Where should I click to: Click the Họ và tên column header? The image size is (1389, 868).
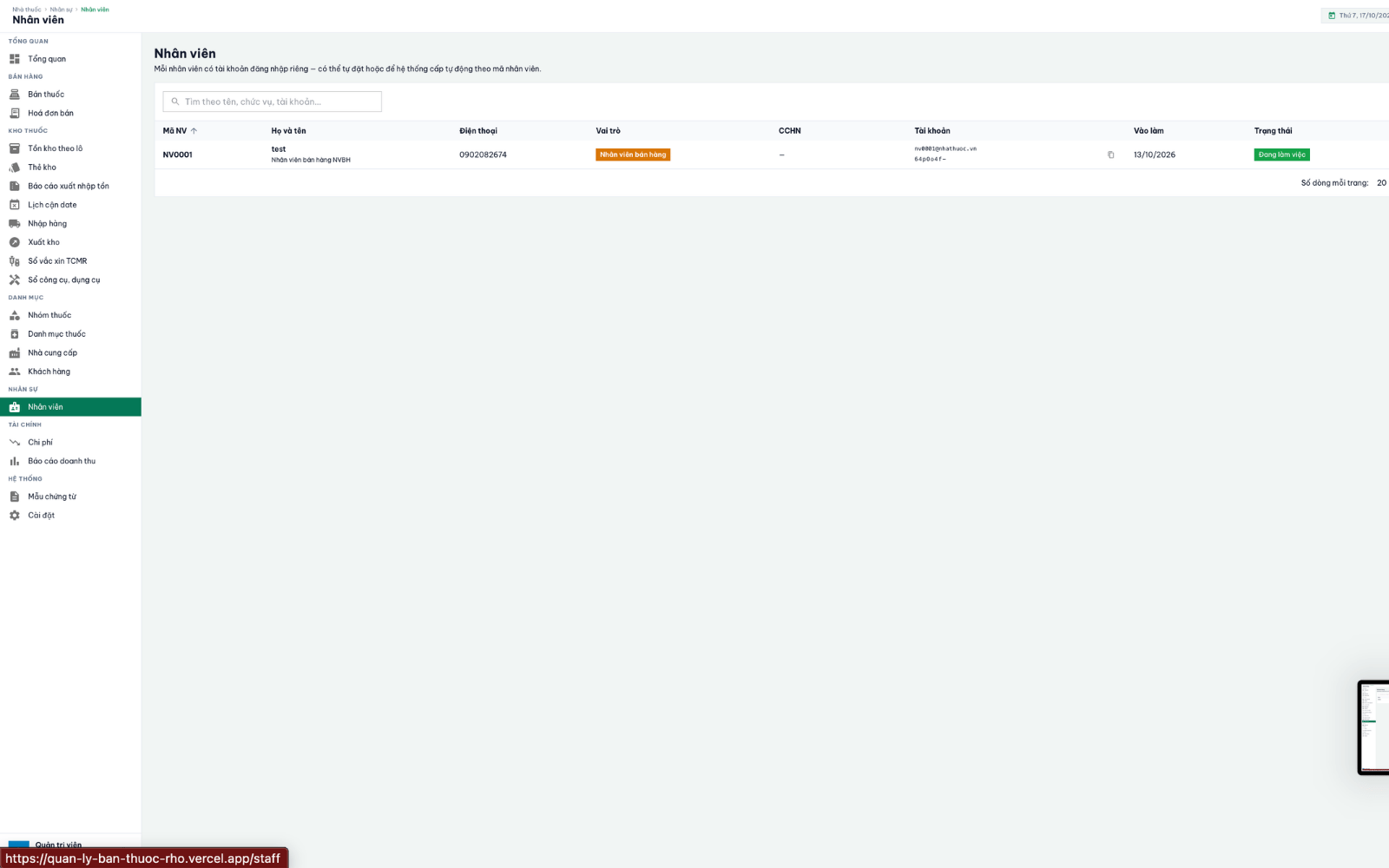point(288,131)
